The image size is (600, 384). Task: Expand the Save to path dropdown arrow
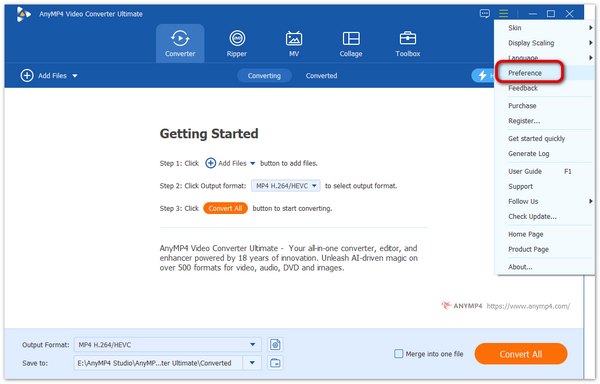tap(252, 363)
